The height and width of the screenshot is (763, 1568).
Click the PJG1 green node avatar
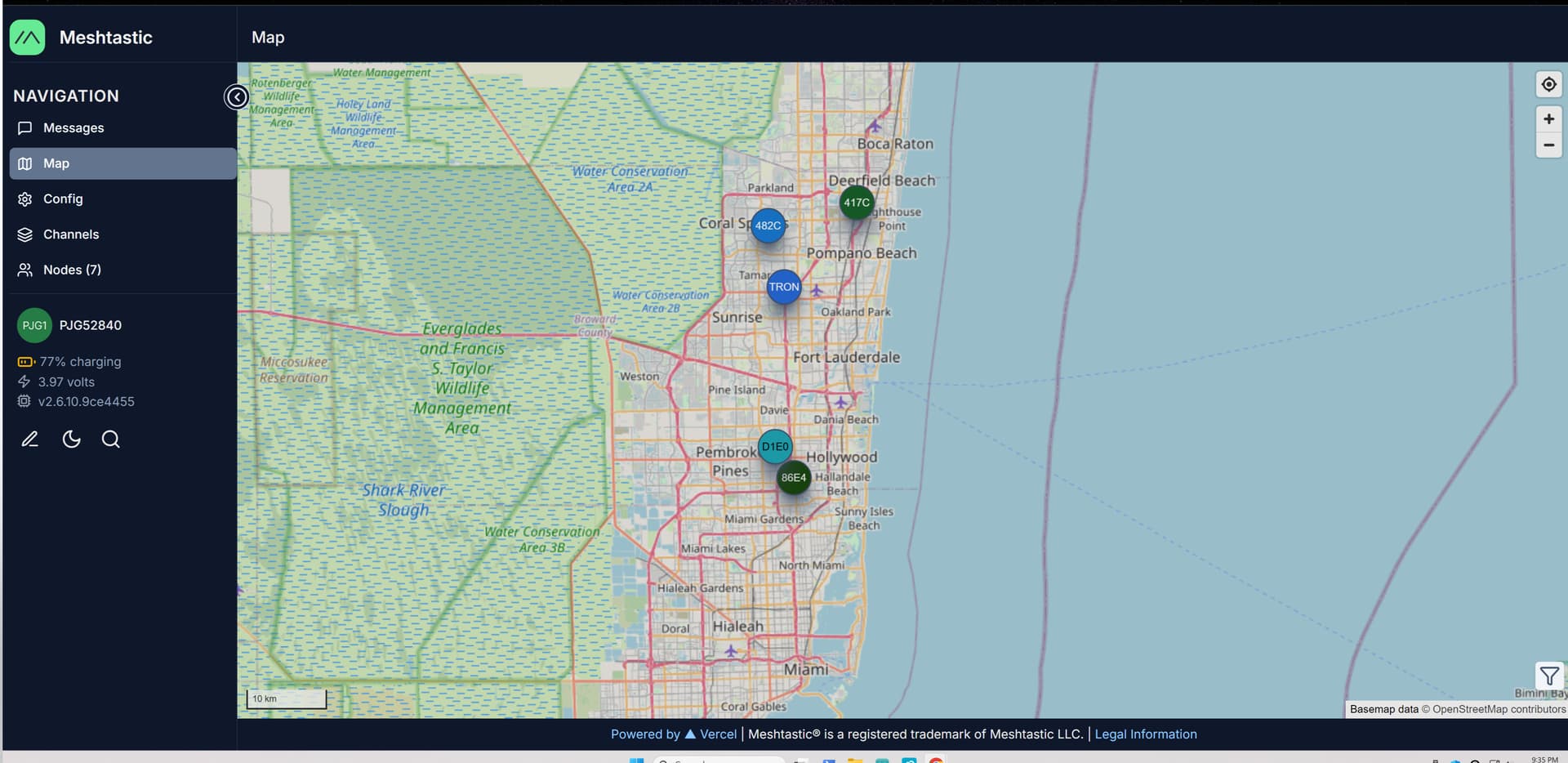[x=34, y=325]
